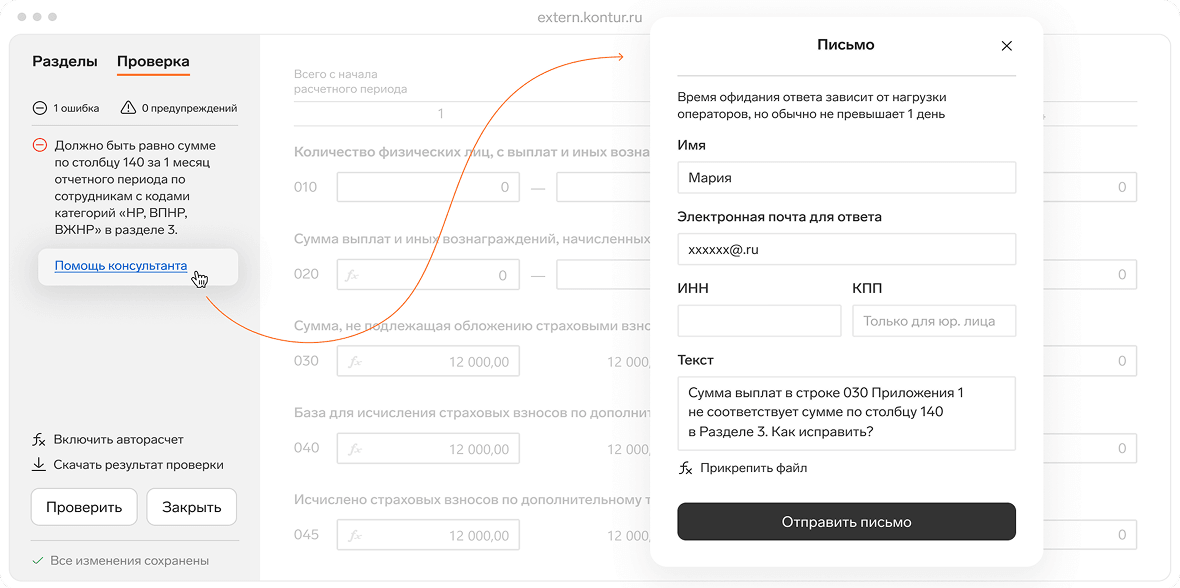The height and width of the screenshot is (588, 1180).
Task: Click the warning triangle near "0 предупреждений"
Action: [x=128, y=107]
